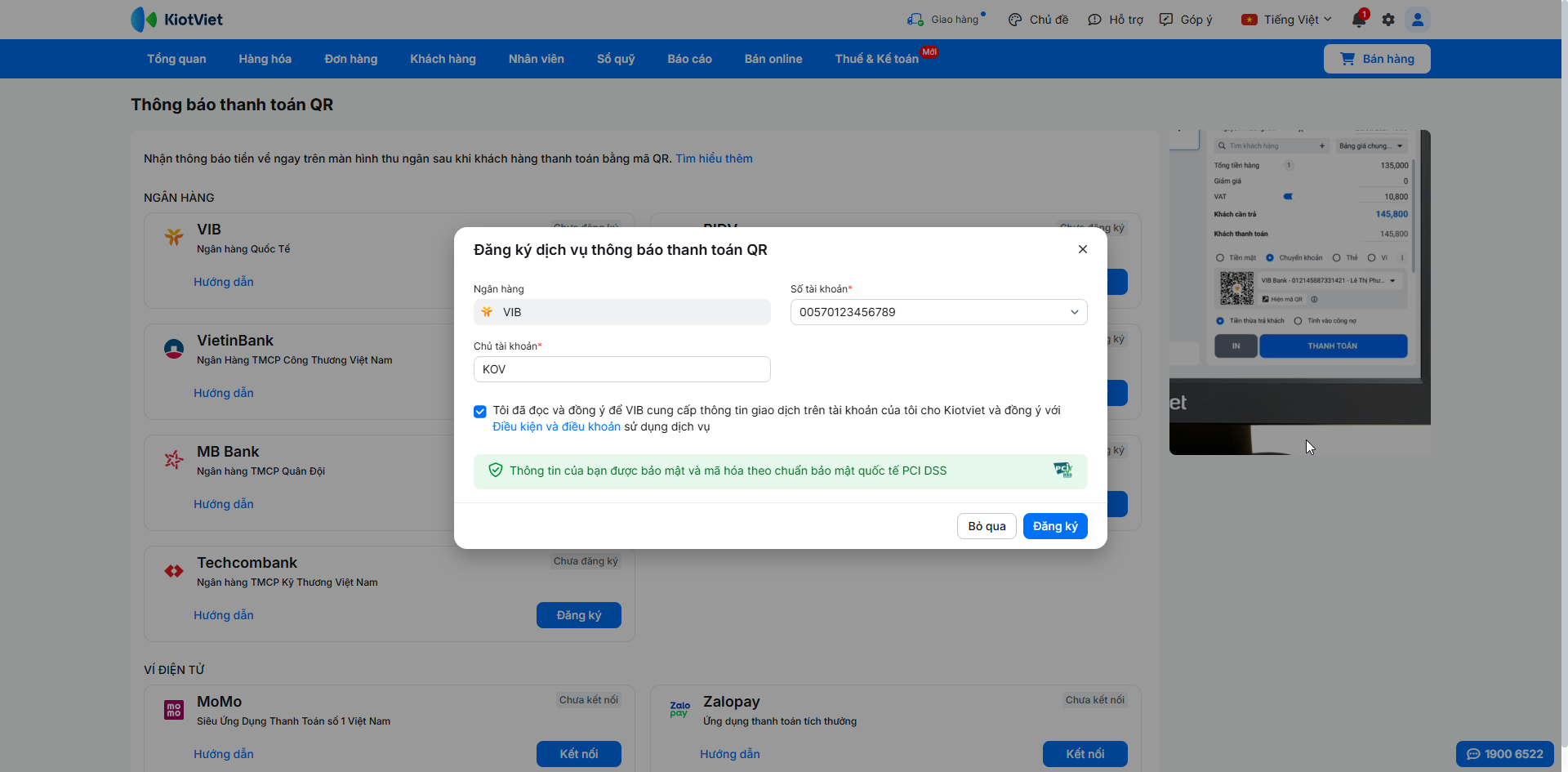Image resolution: width=1568 pixels, height=772 pixels.
Task: Open the Thuế & Kế toán menu
Action: (876, 59)
